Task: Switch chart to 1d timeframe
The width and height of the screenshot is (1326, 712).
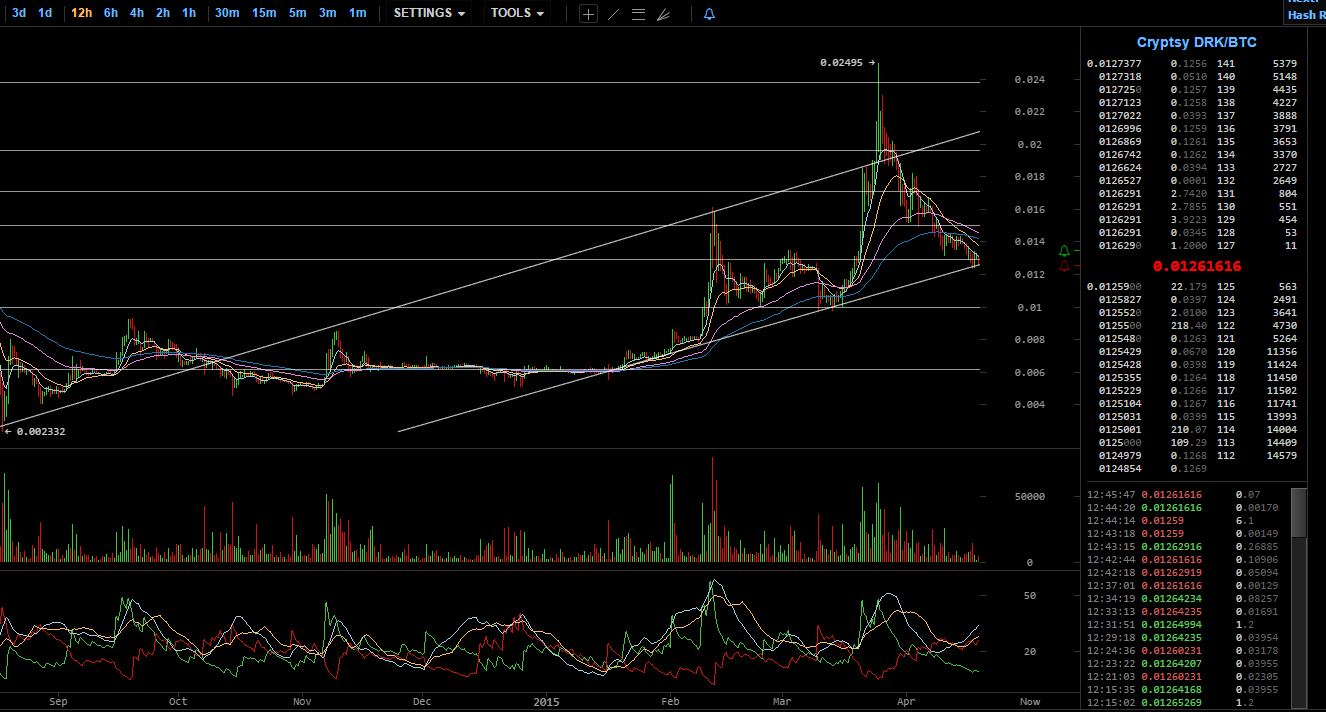Action: (45, 13)
